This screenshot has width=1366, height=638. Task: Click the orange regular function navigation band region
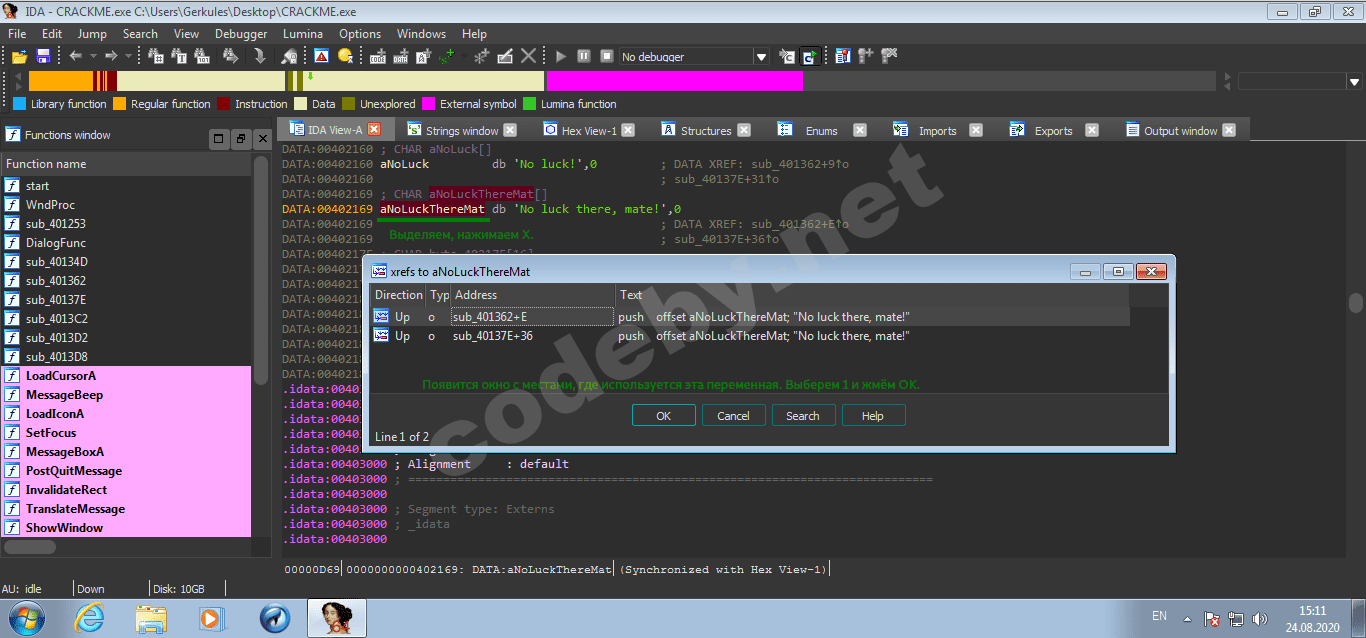[61, 82]
